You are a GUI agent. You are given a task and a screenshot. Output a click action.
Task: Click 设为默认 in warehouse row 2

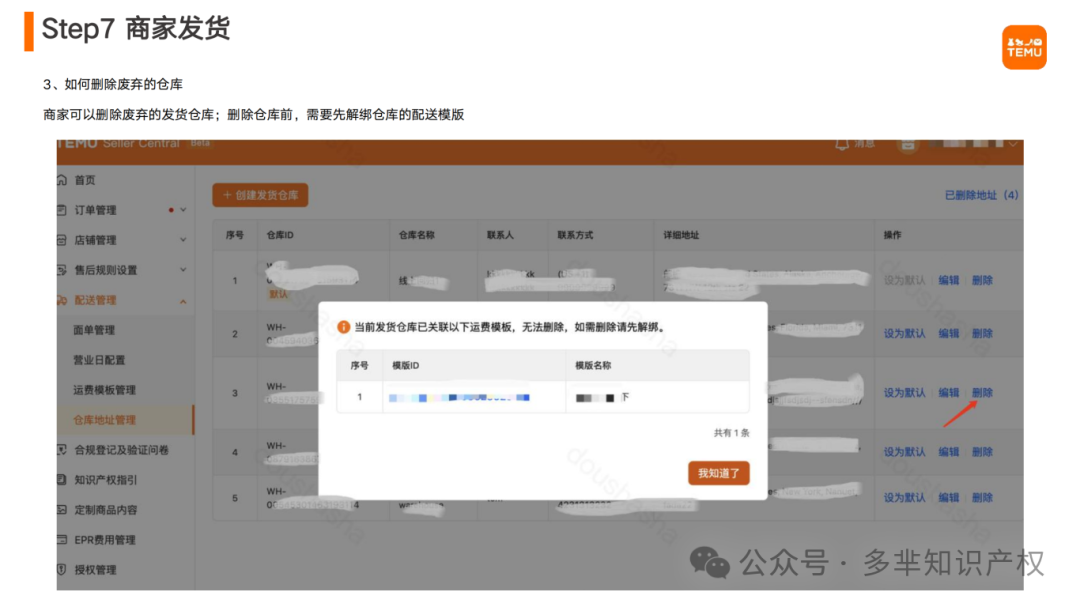904,333
